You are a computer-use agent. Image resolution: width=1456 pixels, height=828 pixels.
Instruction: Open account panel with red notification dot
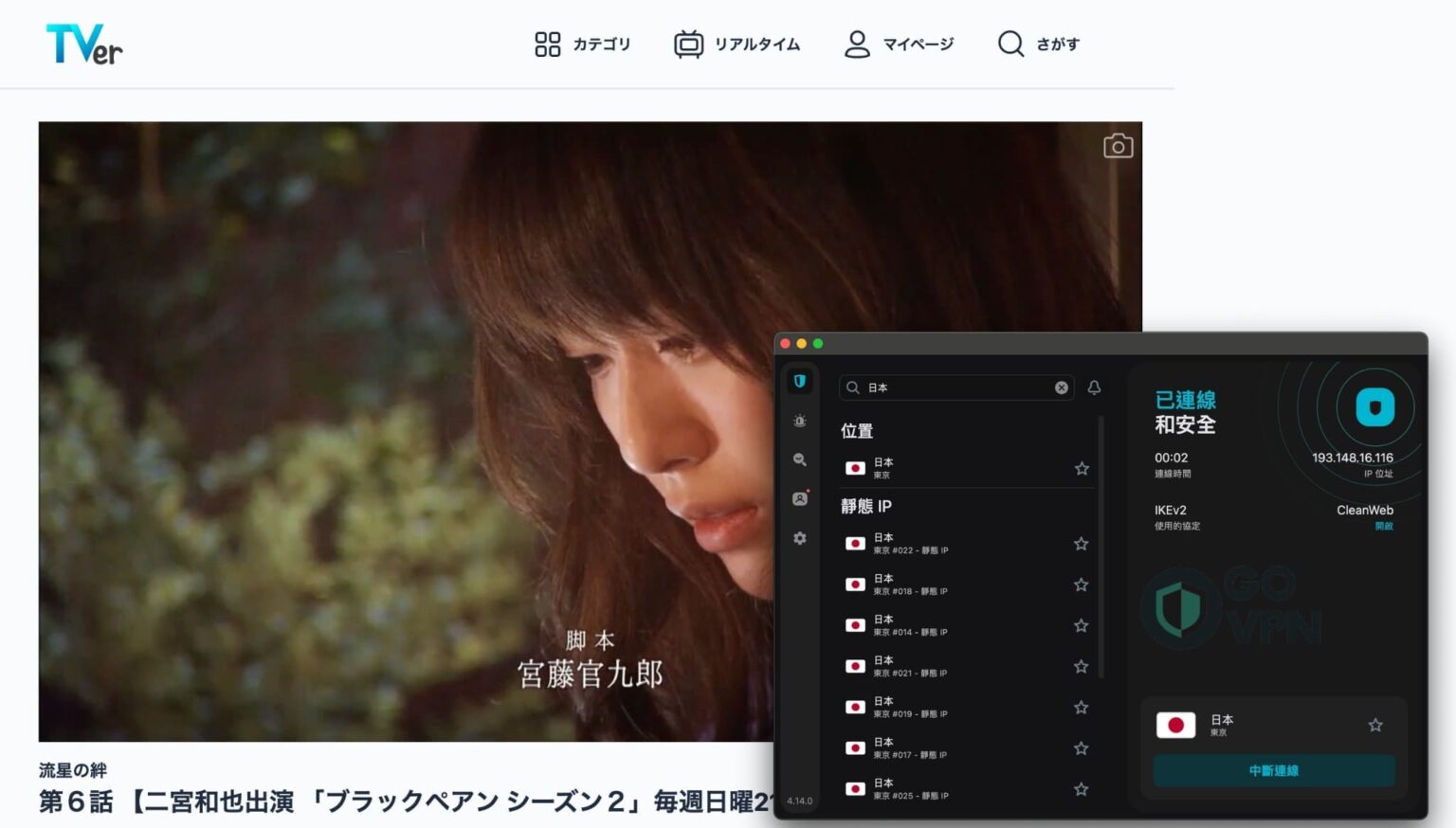click(x=800, y=498)
